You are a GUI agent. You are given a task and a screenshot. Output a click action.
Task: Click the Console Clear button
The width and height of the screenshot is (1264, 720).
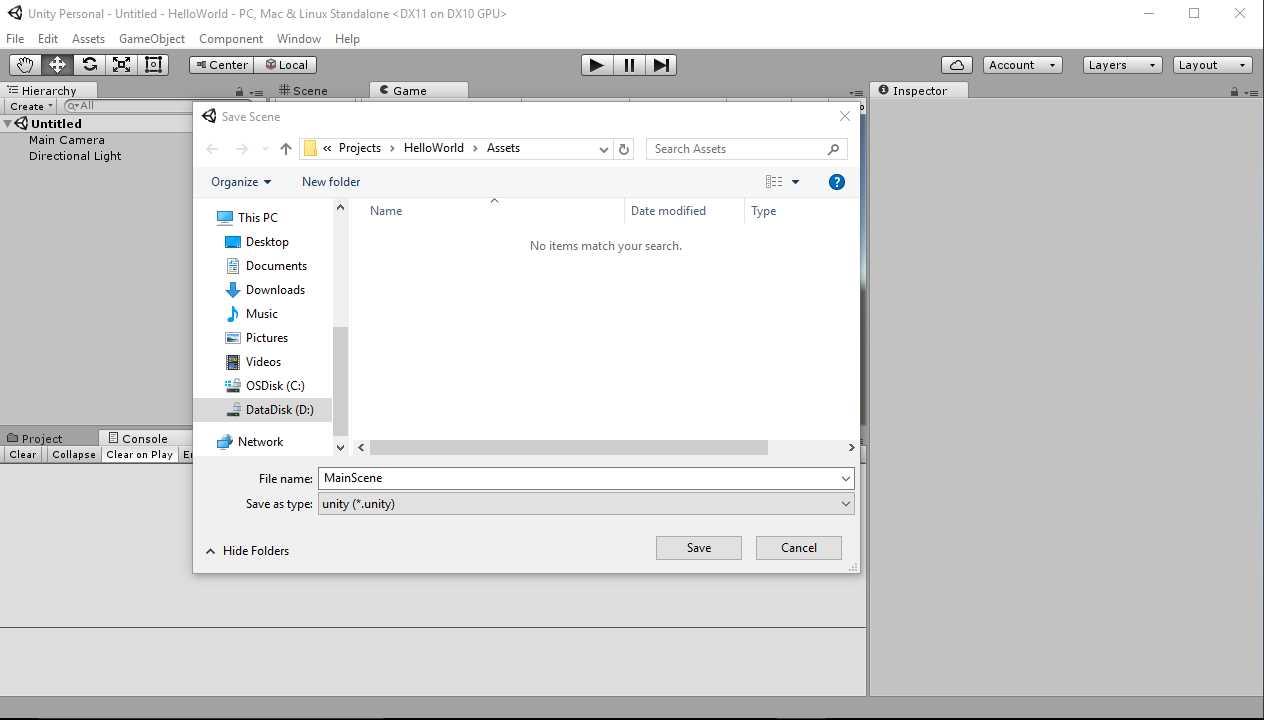[23, 454]
